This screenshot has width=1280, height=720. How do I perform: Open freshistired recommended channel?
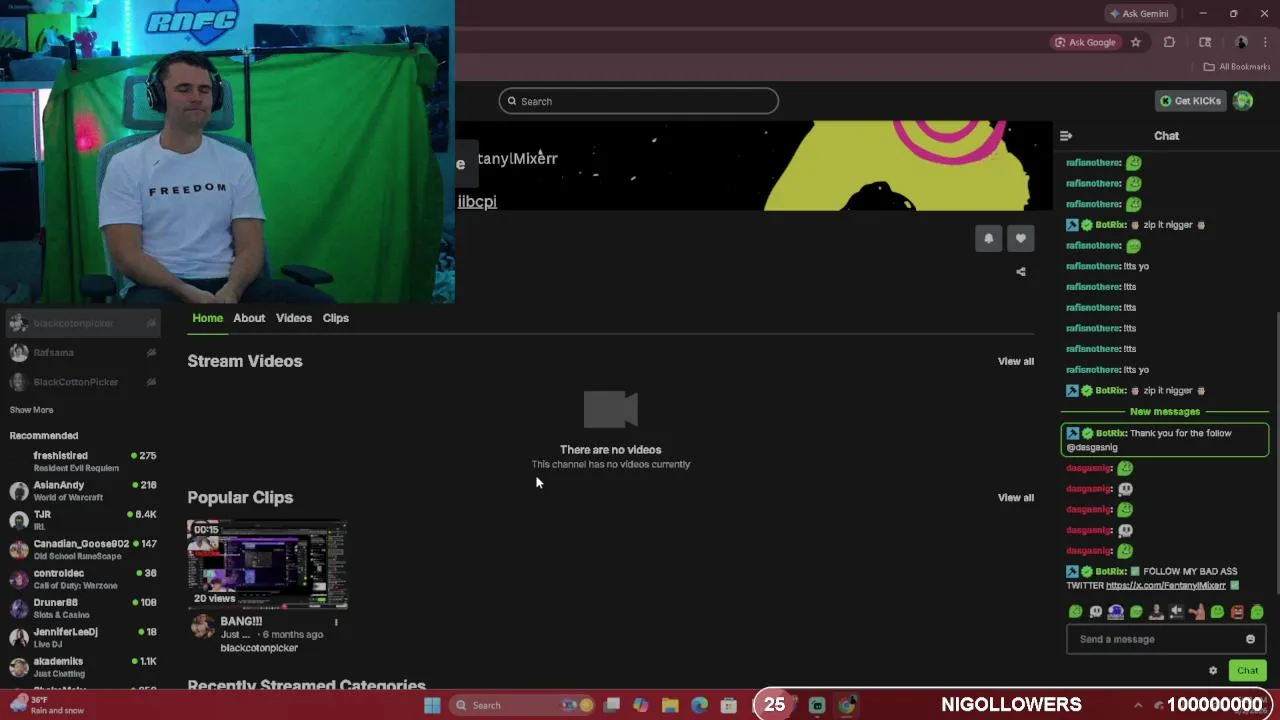coord(82,461)
